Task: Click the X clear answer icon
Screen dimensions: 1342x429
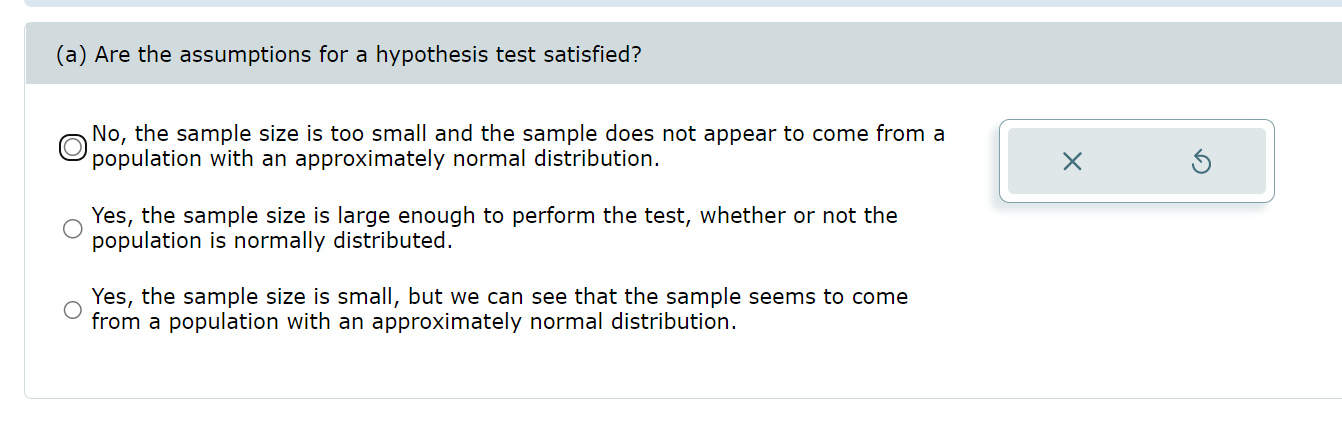Action: pos(1072,161)
